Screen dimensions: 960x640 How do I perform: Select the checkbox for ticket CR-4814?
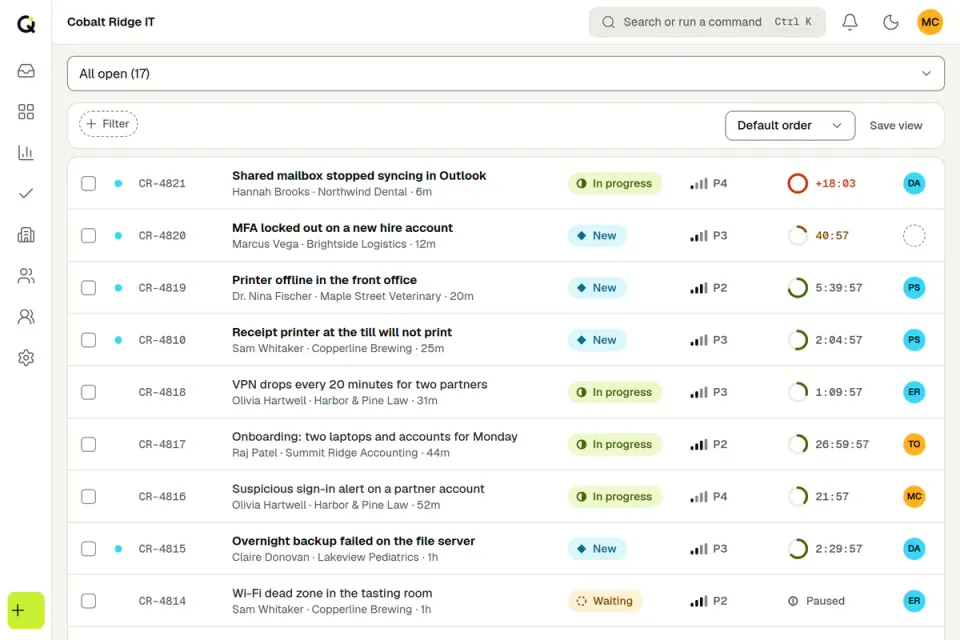[x=89, y=601]
